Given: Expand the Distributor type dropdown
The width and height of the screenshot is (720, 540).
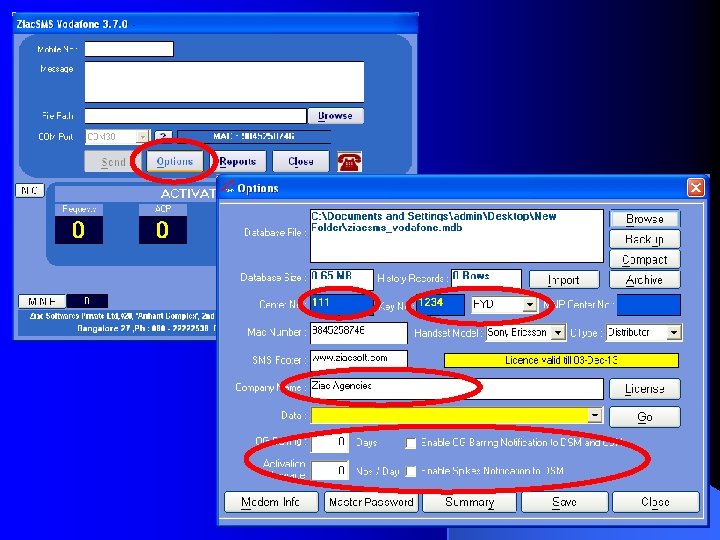Looking at the screenshot, I should click(x=674, y=332).
